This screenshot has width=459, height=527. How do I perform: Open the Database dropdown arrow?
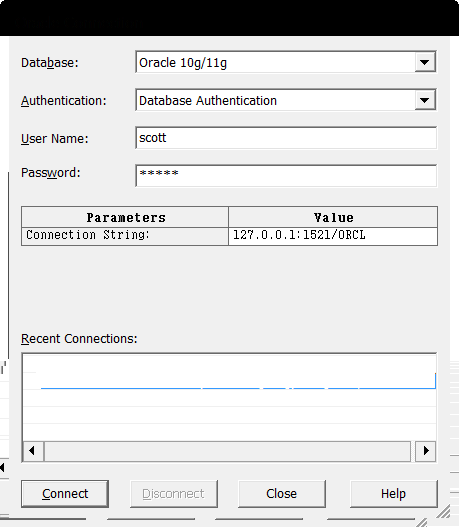pos(425,62)
